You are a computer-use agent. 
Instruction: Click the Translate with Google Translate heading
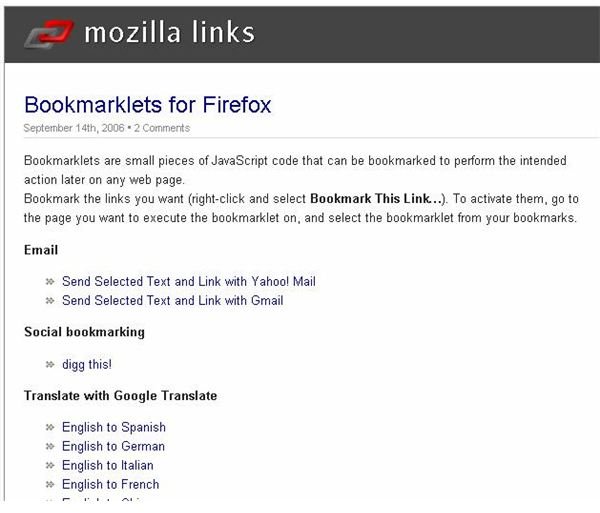click(x=121, y=396)
